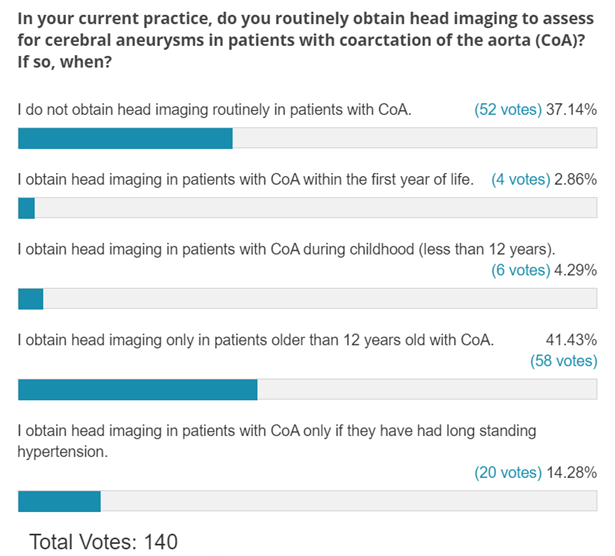
Task: Click the "(58 votes)" link
Action: pos(563,361)
